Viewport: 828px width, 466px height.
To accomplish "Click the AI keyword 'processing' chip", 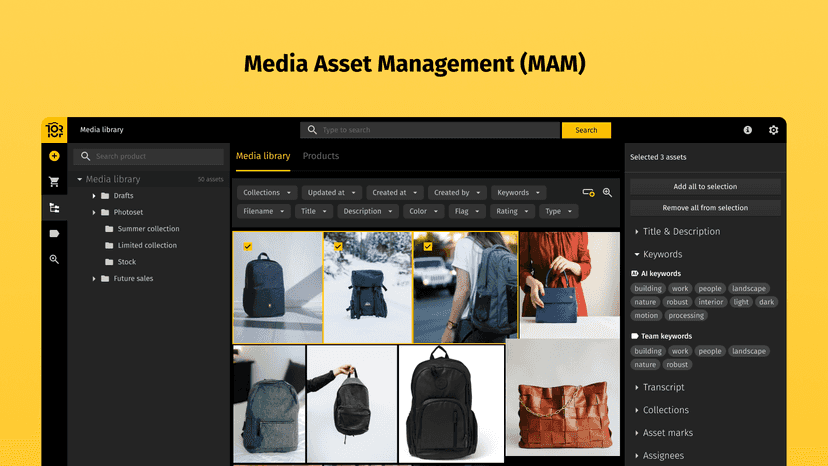I will pos(686,315).
